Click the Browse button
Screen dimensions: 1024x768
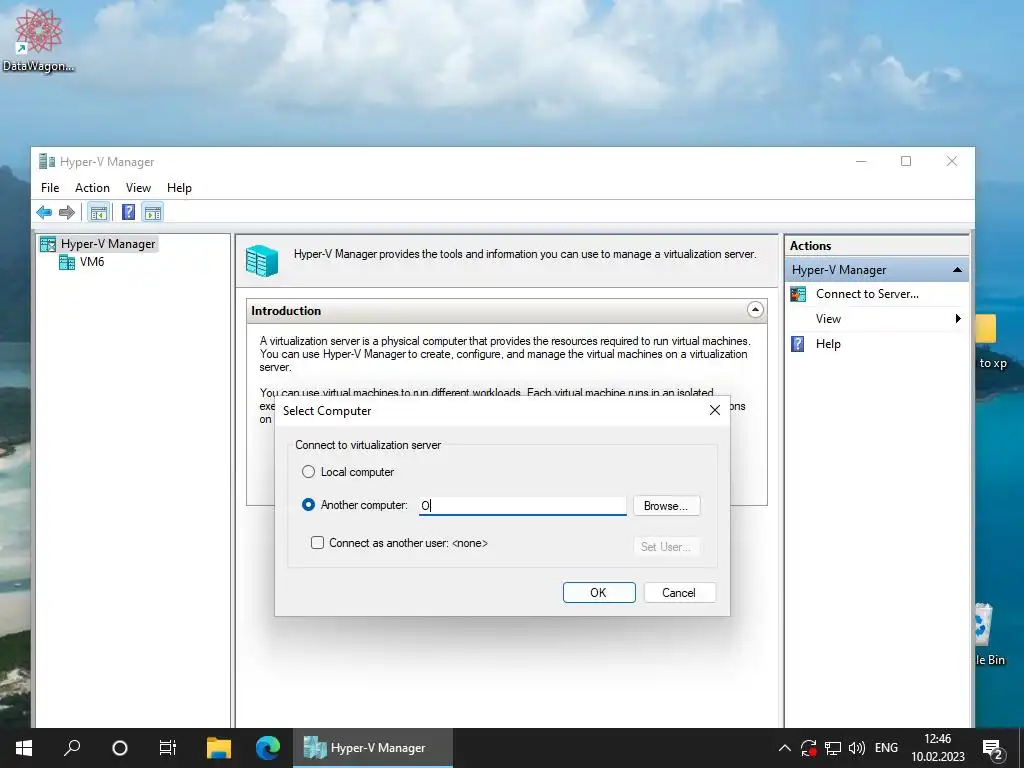(x=666, y=505)
